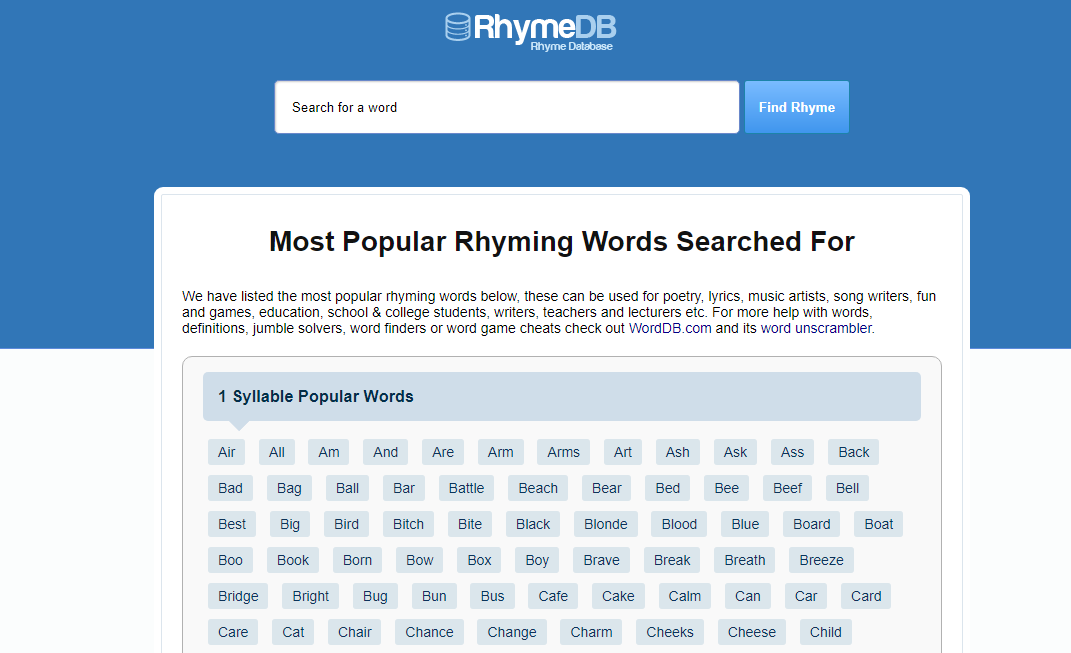Select the word All

pos(277,452)
